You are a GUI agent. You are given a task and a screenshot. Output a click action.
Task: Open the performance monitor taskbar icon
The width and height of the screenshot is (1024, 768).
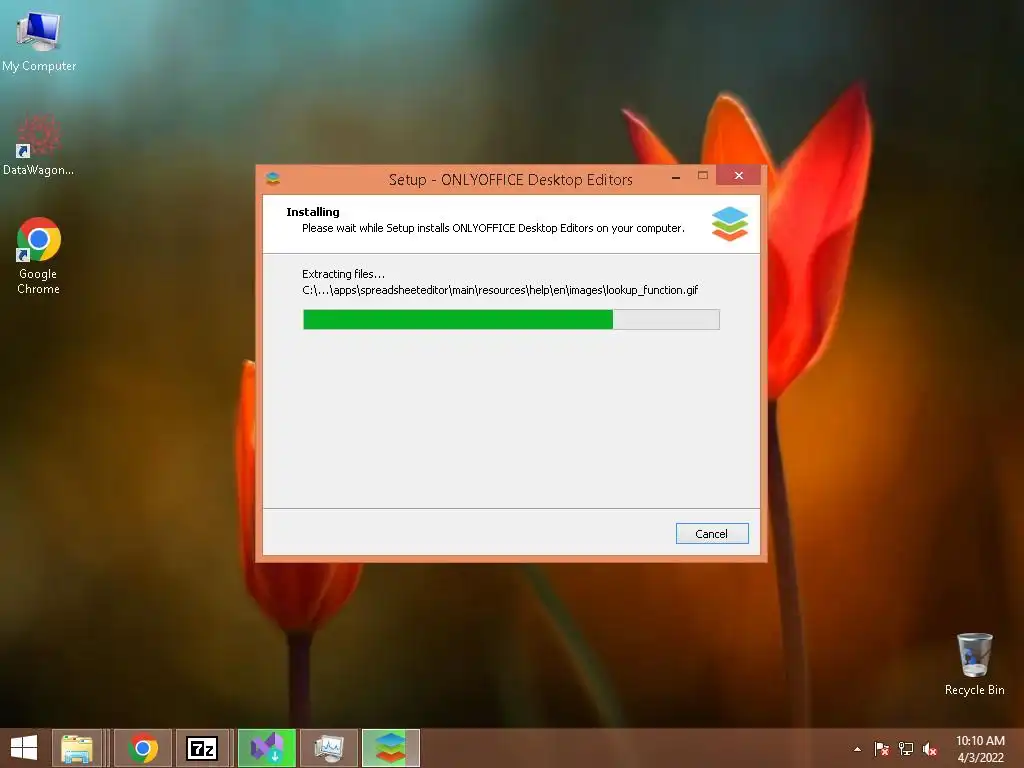point(329,748)
